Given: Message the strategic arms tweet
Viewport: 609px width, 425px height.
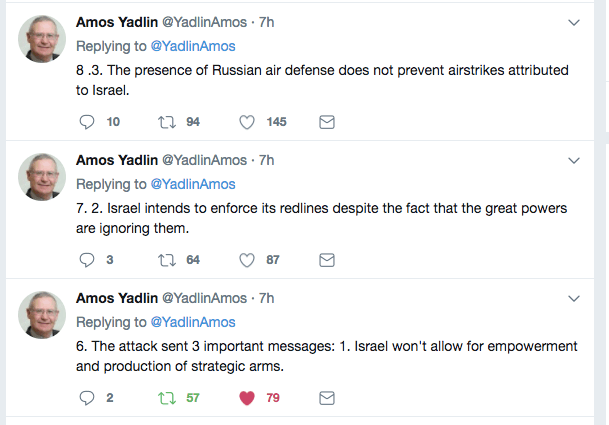Looking at the screenshot, I should [326, 398].
